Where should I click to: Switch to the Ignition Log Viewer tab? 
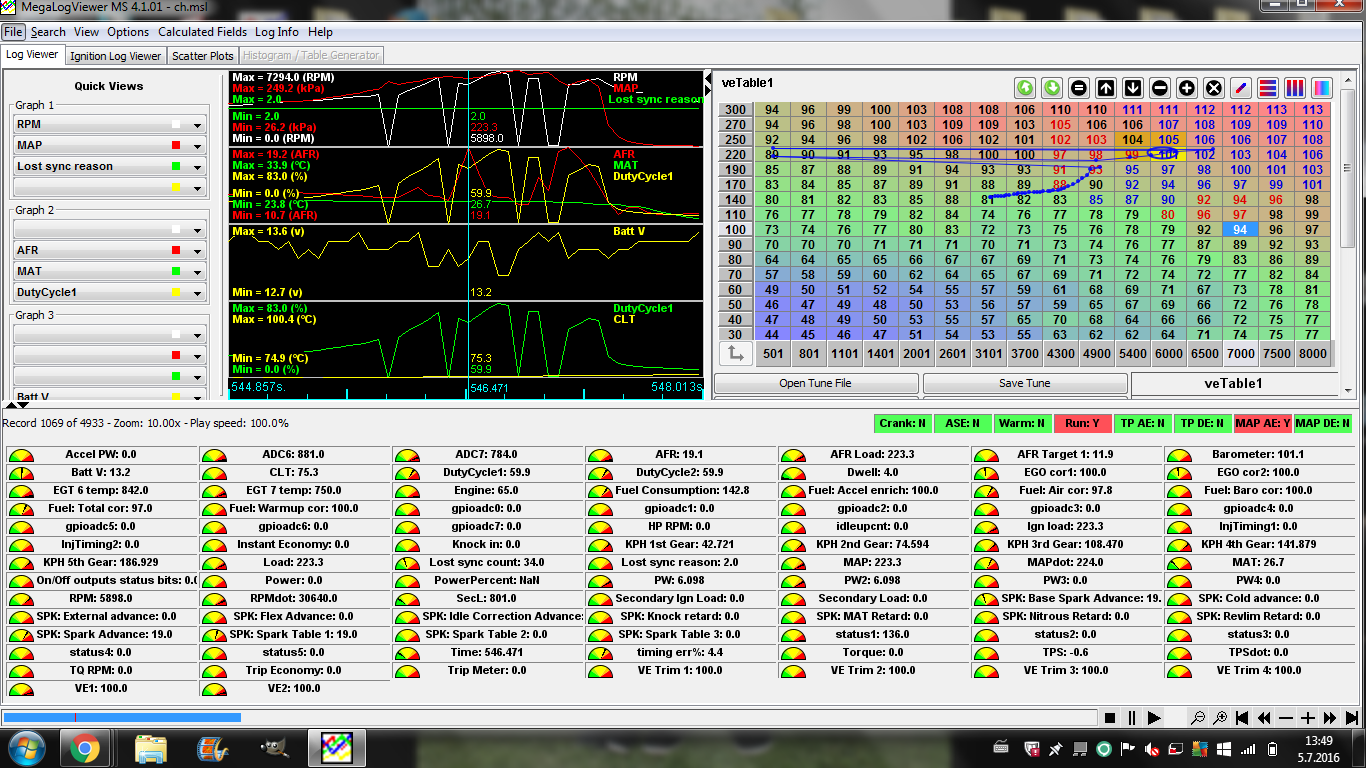[x=116, y=56]
